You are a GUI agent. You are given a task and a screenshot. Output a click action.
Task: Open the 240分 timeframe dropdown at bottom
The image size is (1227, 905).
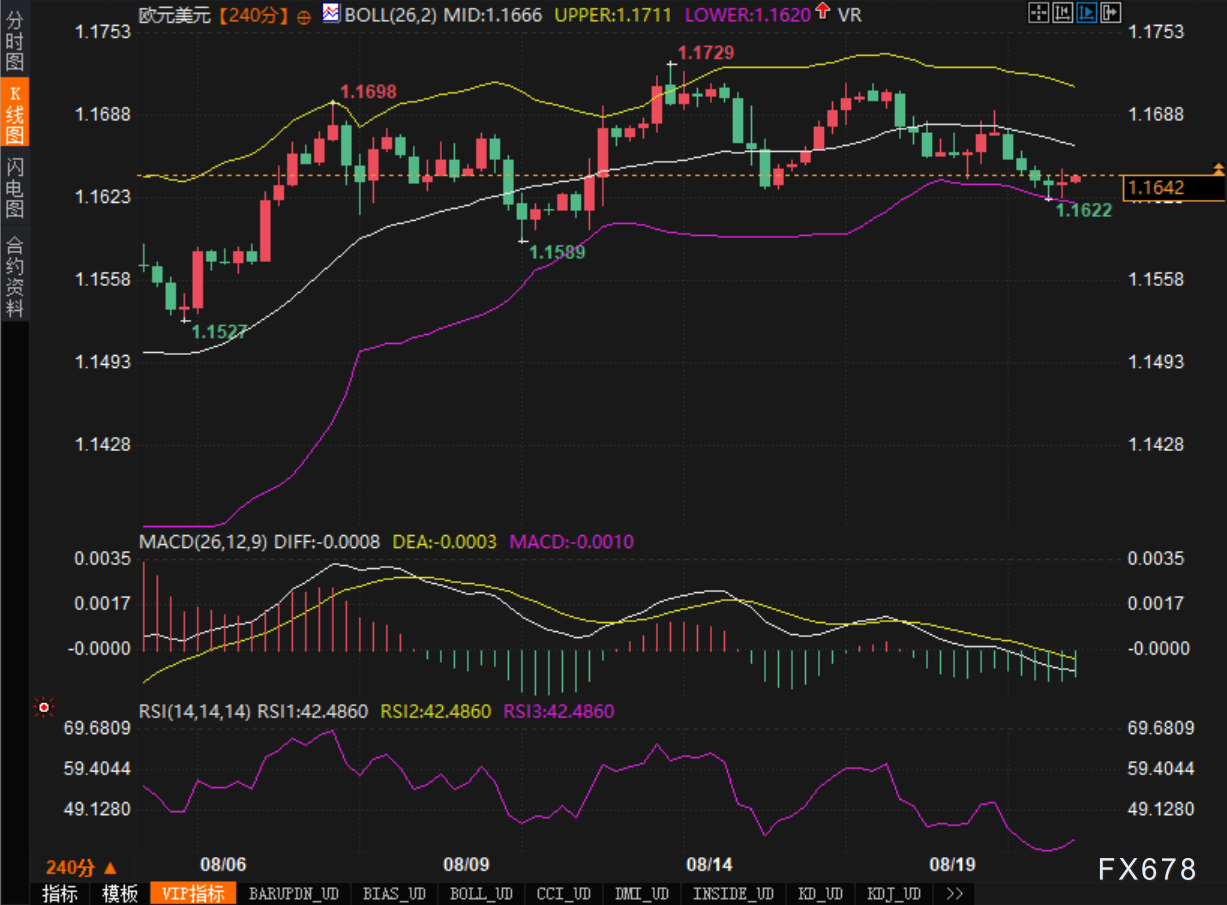coord(81,868)
